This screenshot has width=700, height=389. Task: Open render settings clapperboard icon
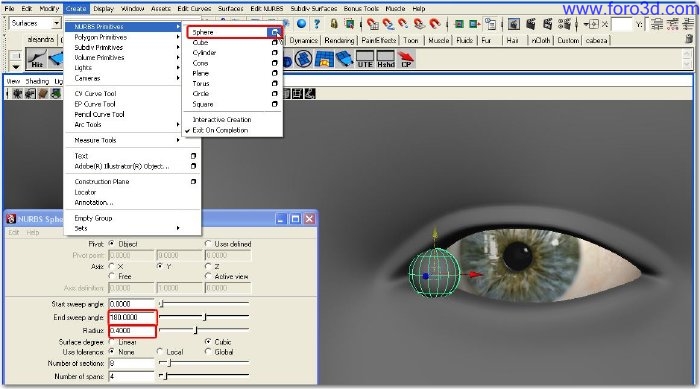(564, 24)
